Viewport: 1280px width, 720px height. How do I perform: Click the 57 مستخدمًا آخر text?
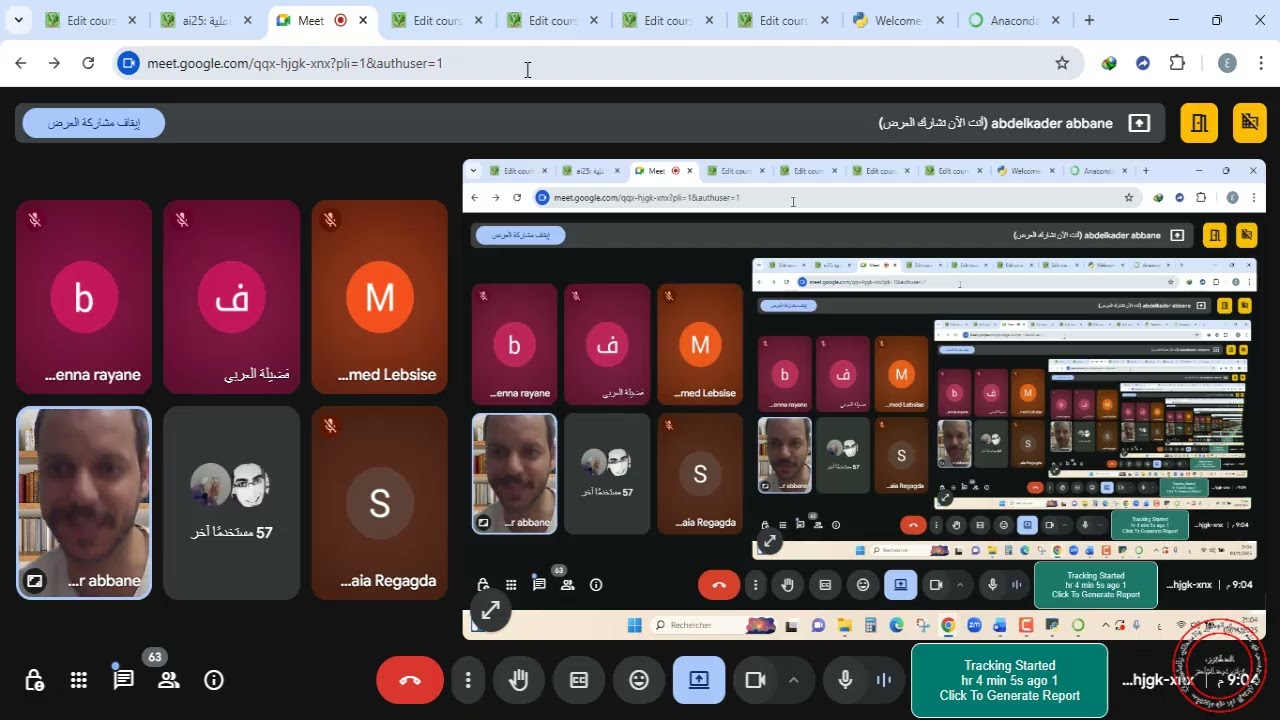[231, 532]
